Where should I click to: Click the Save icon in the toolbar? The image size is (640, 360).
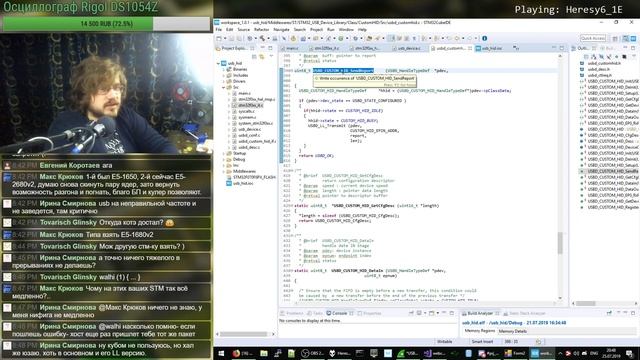tap(231, 38)
